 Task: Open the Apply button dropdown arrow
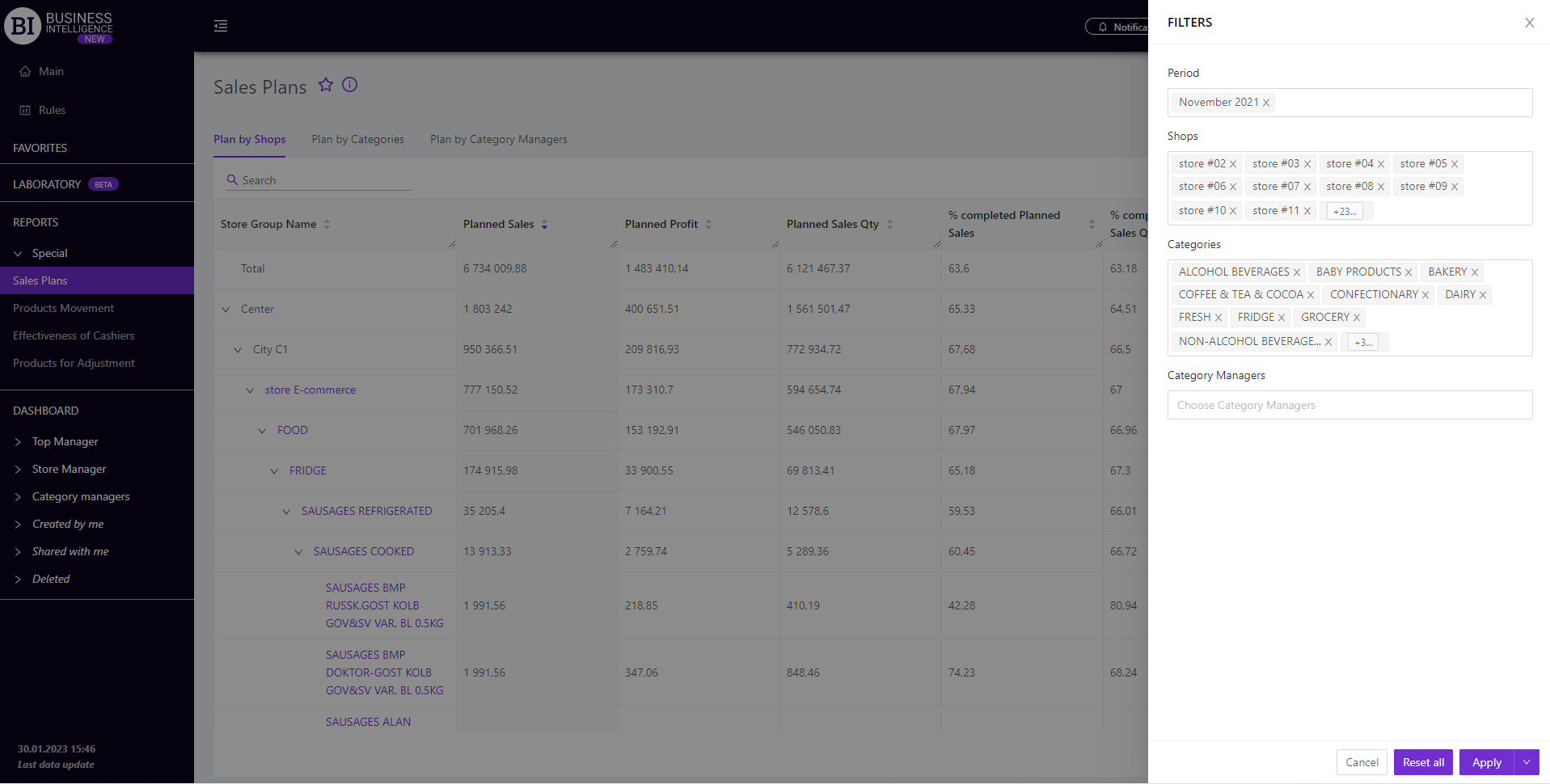(x=1527, y=762)
